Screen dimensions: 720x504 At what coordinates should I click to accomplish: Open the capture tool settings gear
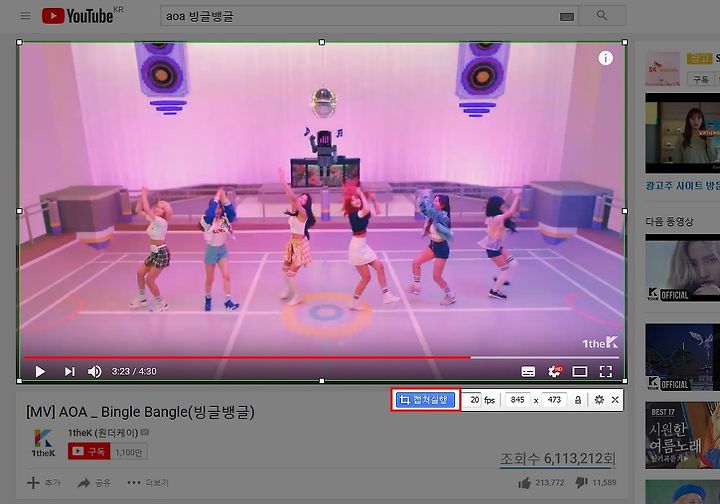(x=599, y=400)
